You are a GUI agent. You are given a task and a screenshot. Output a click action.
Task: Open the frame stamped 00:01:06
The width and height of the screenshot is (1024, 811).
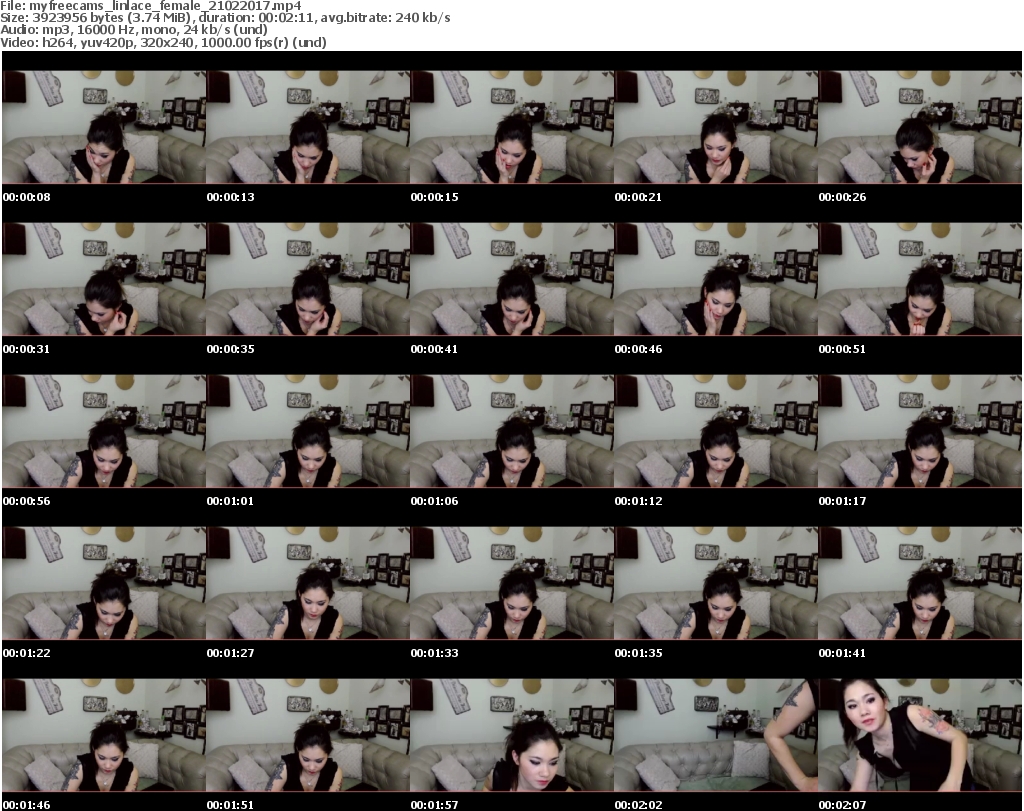click(x=511, y=431)
